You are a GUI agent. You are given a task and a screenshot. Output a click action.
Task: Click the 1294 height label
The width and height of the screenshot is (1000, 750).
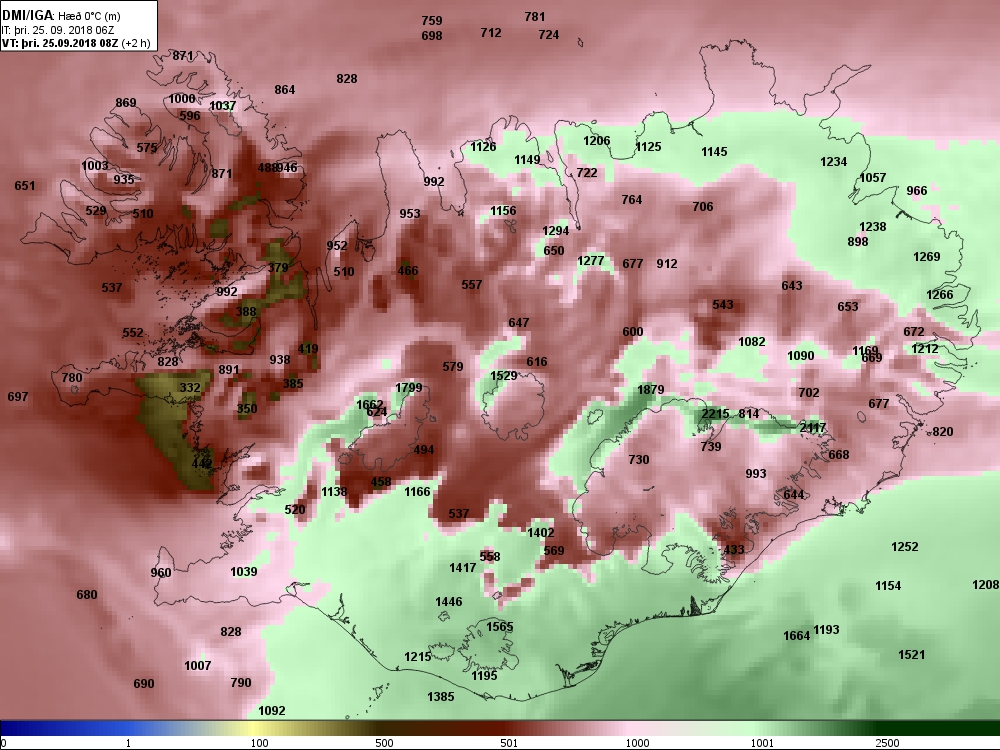(555, 231)
